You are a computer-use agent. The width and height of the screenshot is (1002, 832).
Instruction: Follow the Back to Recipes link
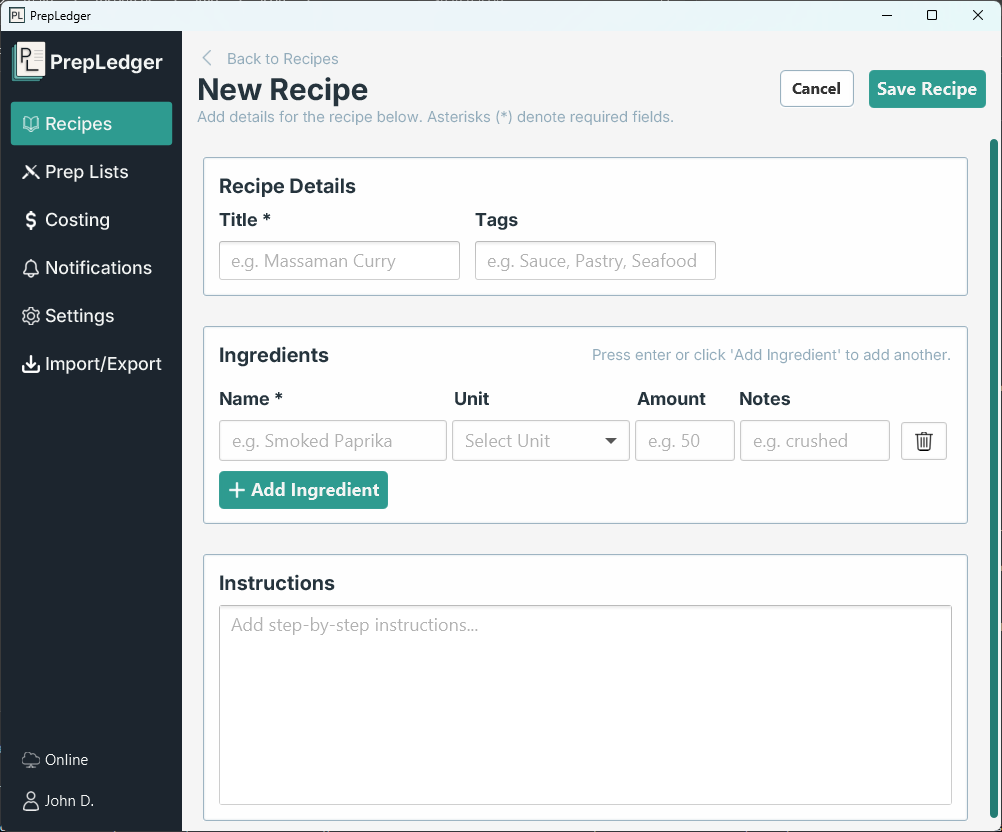point(282,59)
